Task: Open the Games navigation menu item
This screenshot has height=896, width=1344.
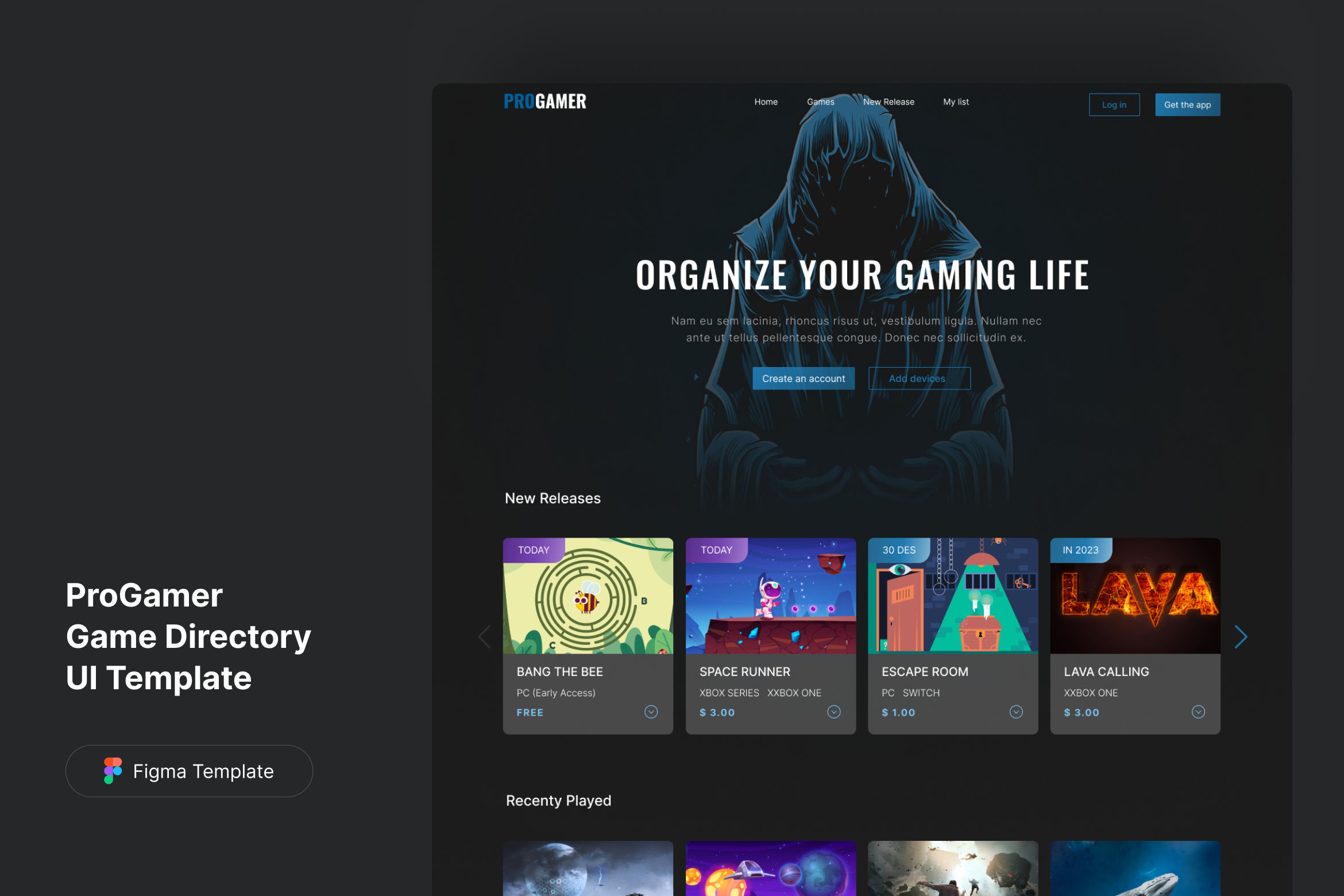Action: [x=819, y=101]
